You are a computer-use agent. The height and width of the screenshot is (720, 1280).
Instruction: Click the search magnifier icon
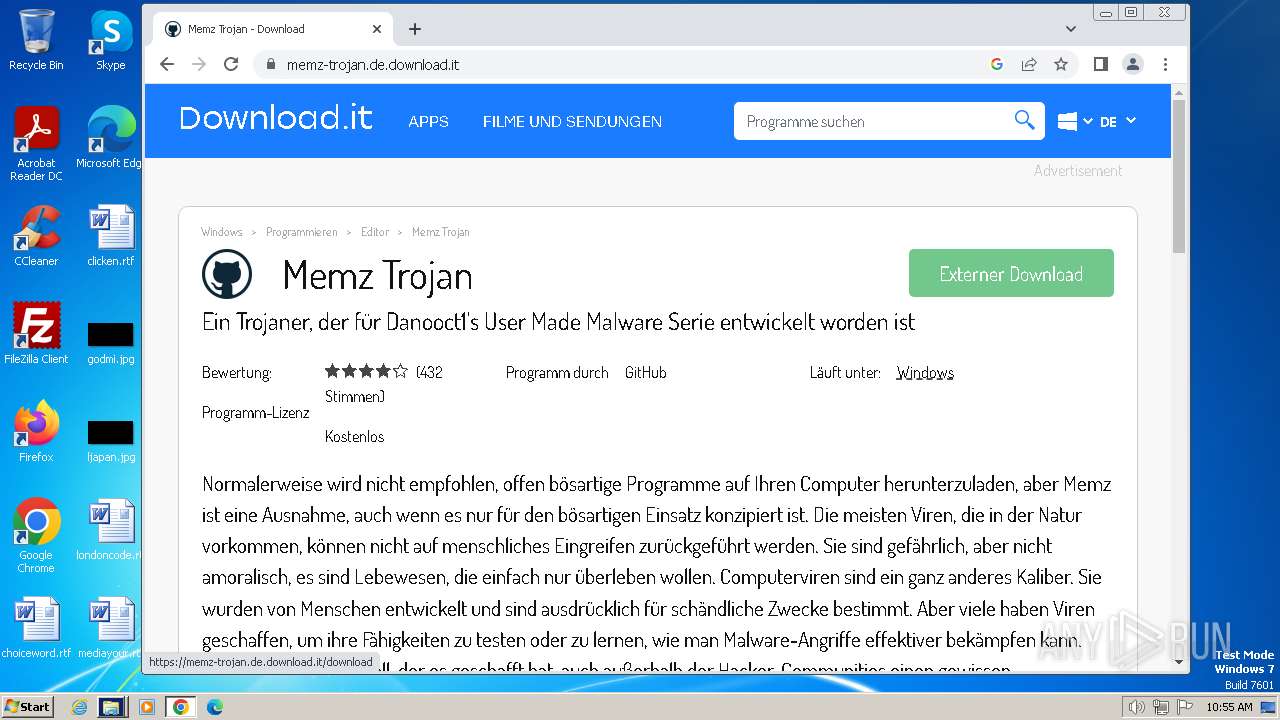(x=1024, y=120)
